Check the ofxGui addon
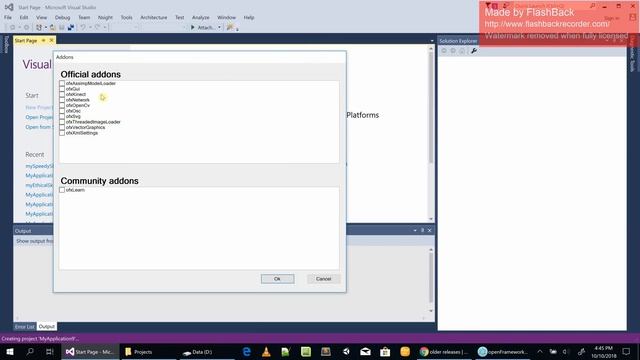This screenshot has height=360, width=640. [x=62, y=89]
